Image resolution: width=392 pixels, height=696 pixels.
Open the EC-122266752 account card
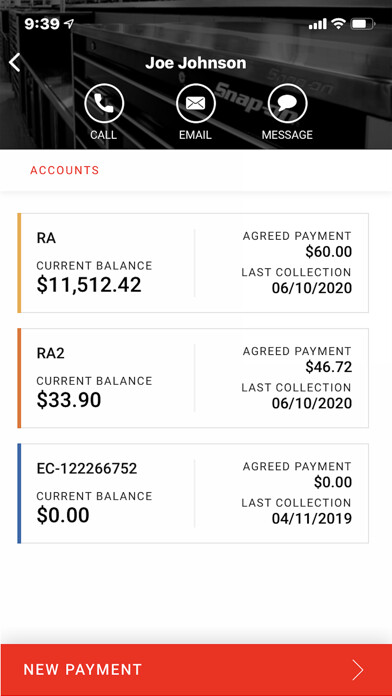193,493
